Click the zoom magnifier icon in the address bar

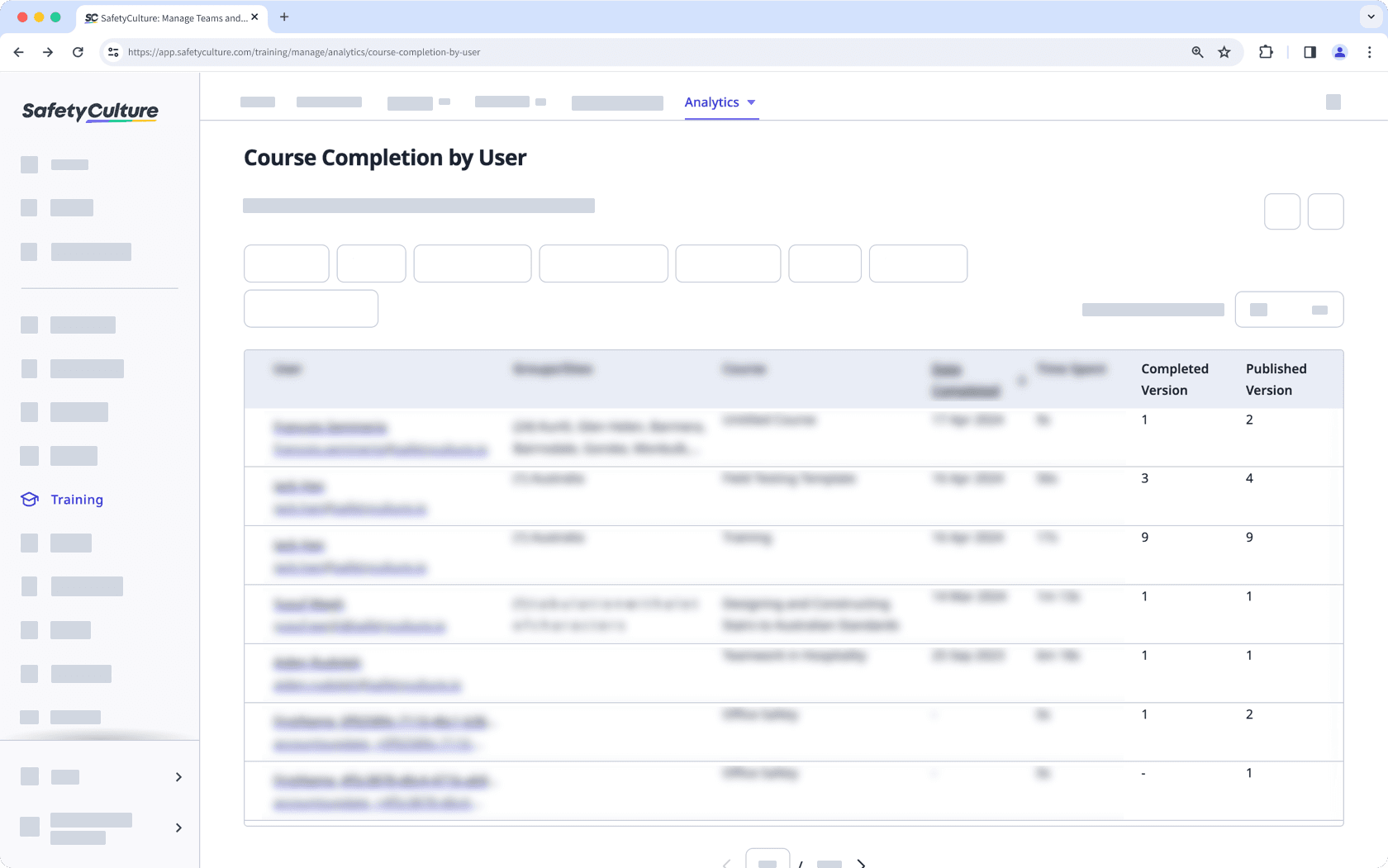click(x=1196, y=51)
